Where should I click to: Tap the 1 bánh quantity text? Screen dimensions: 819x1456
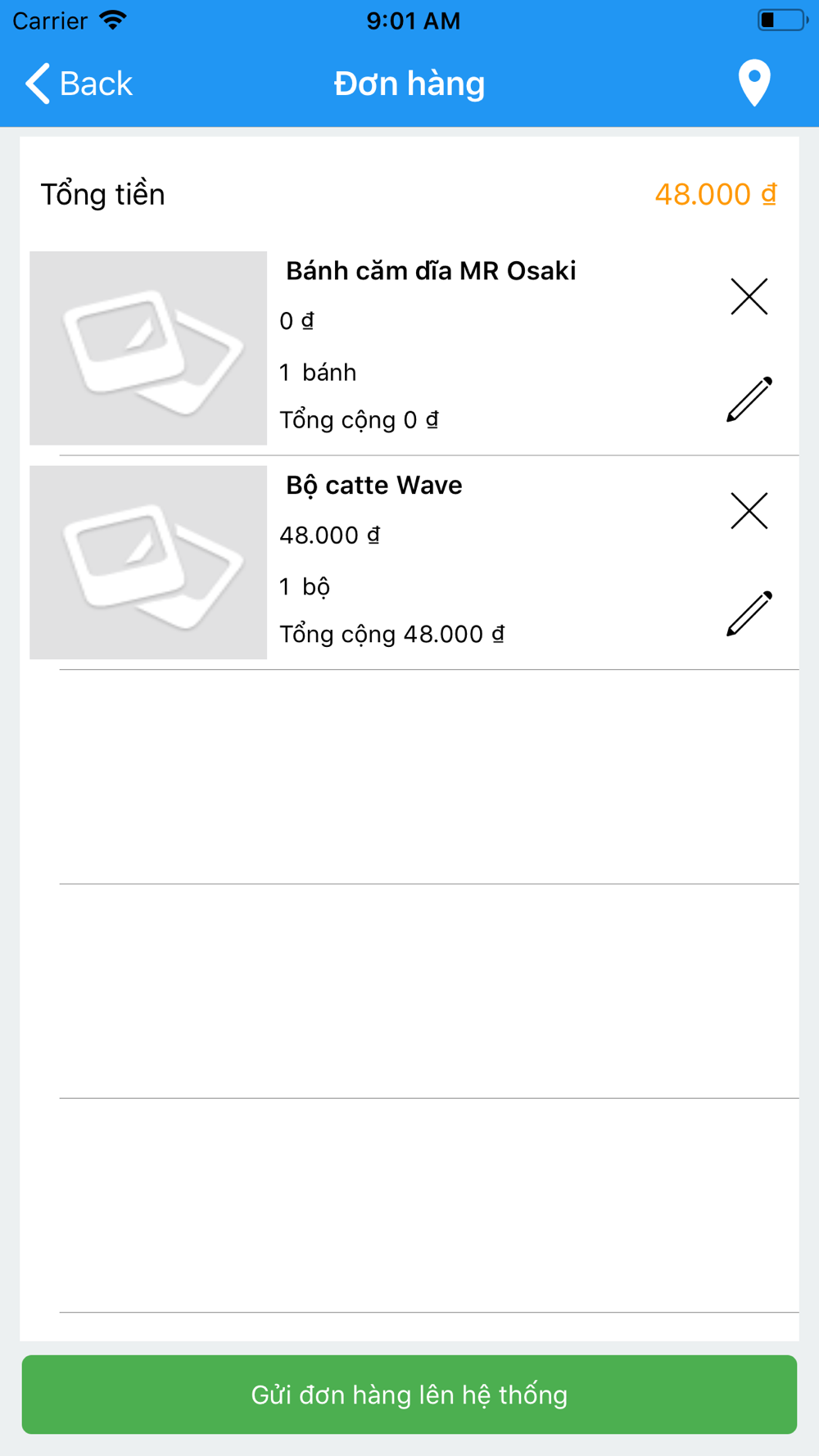tap(318, 373)
